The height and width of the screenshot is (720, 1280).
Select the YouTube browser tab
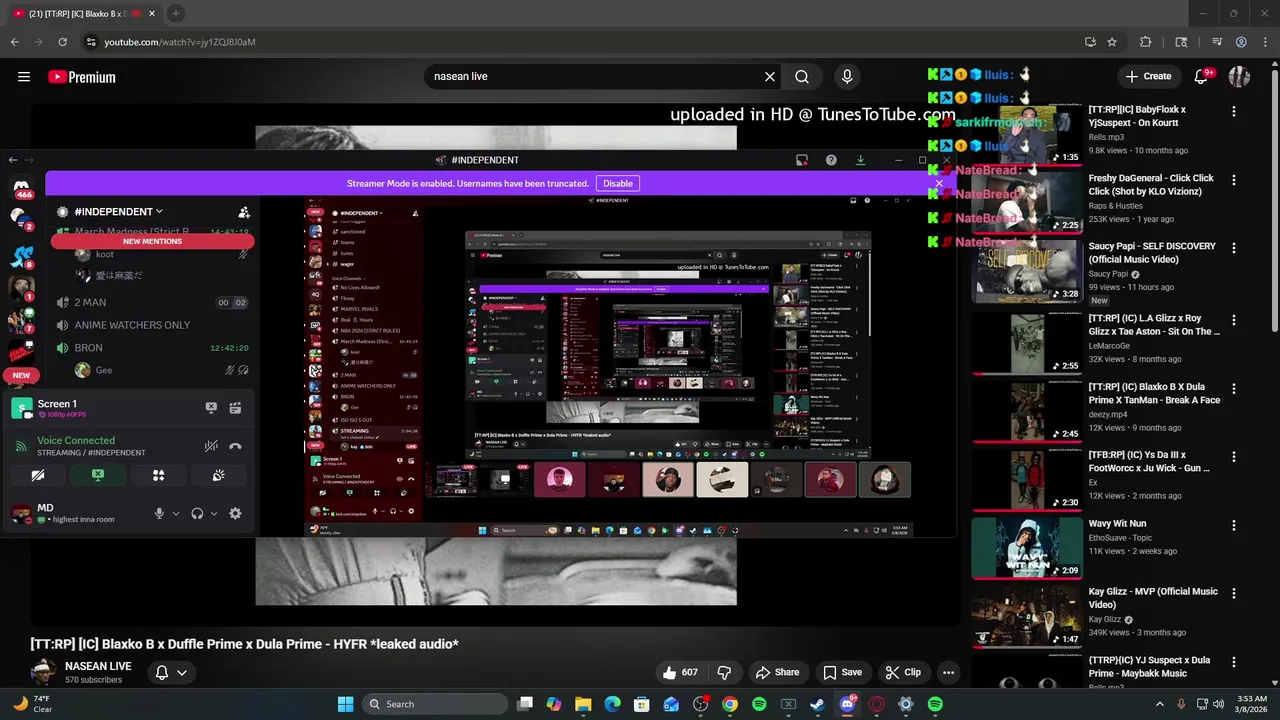tap(85, 13)
